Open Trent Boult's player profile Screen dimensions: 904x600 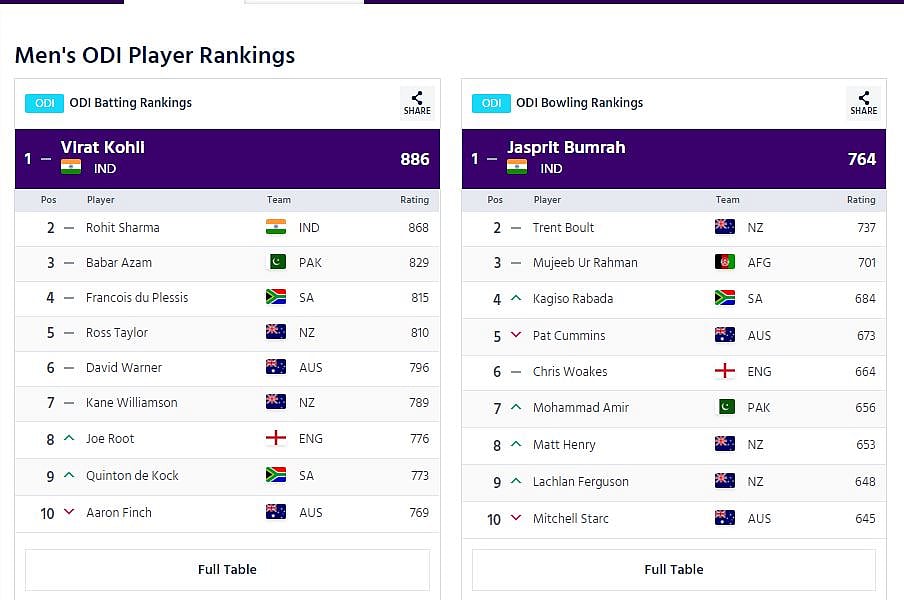tap(563, 228)
